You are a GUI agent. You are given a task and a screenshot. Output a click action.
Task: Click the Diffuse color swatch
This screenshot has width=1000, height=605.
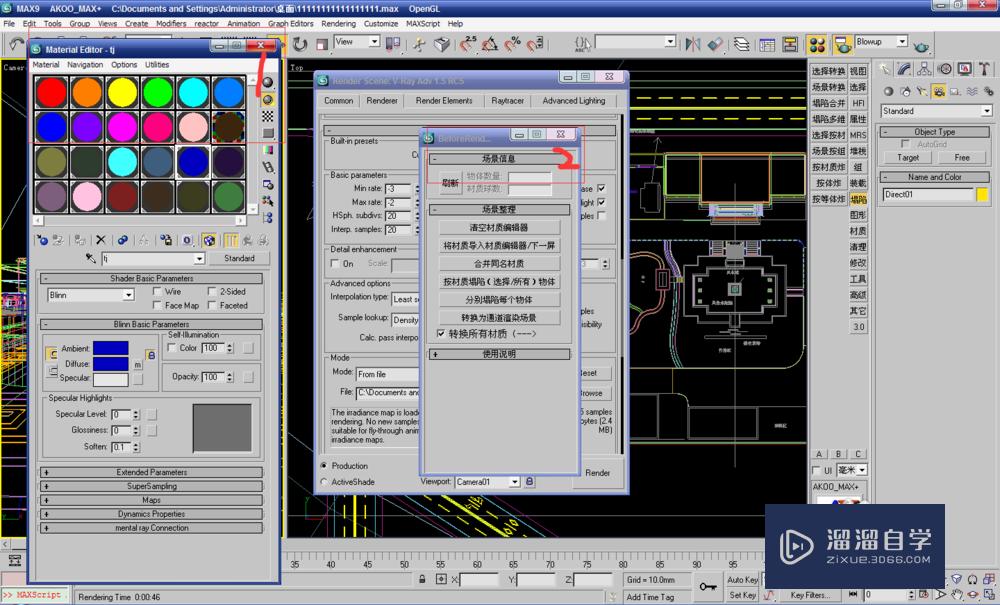[x=110, y=363]
